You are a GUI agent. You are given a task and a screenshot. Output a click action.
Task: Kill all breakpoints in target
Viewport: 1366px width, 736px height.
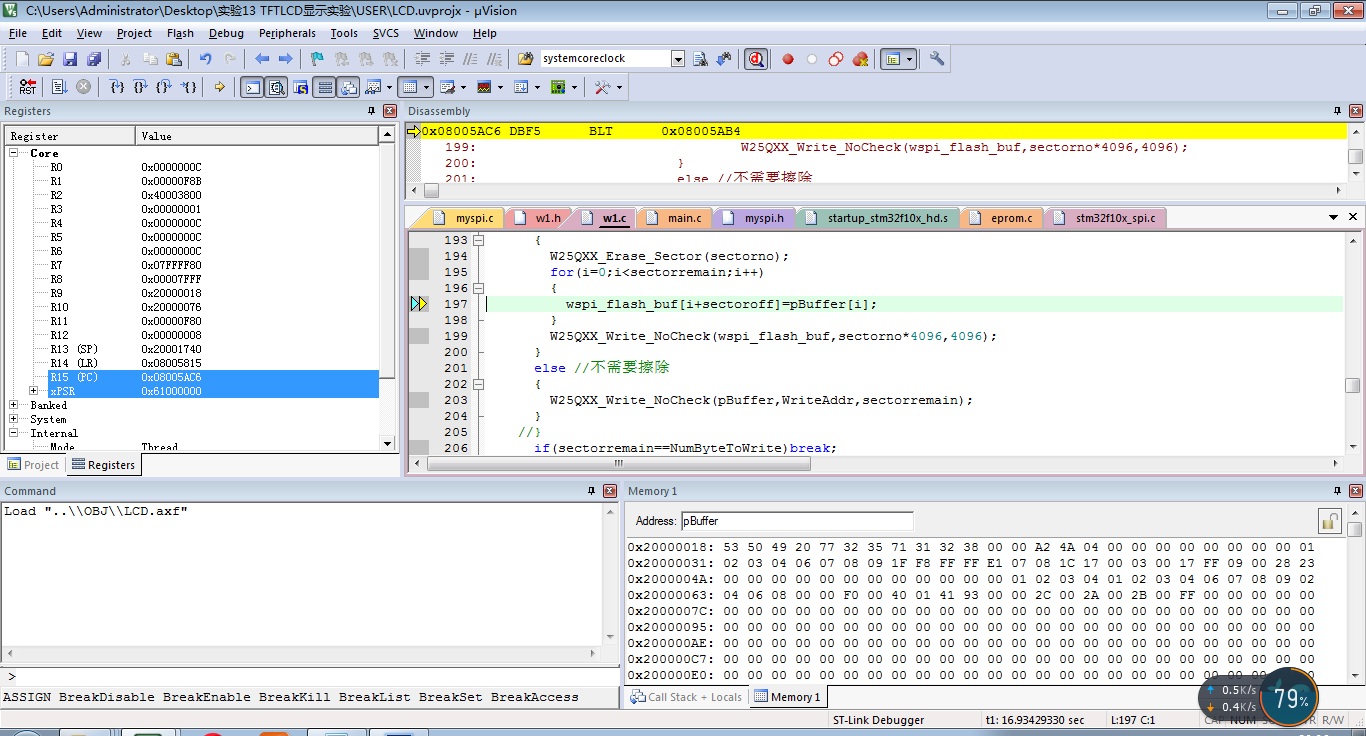tap(860, 59)
